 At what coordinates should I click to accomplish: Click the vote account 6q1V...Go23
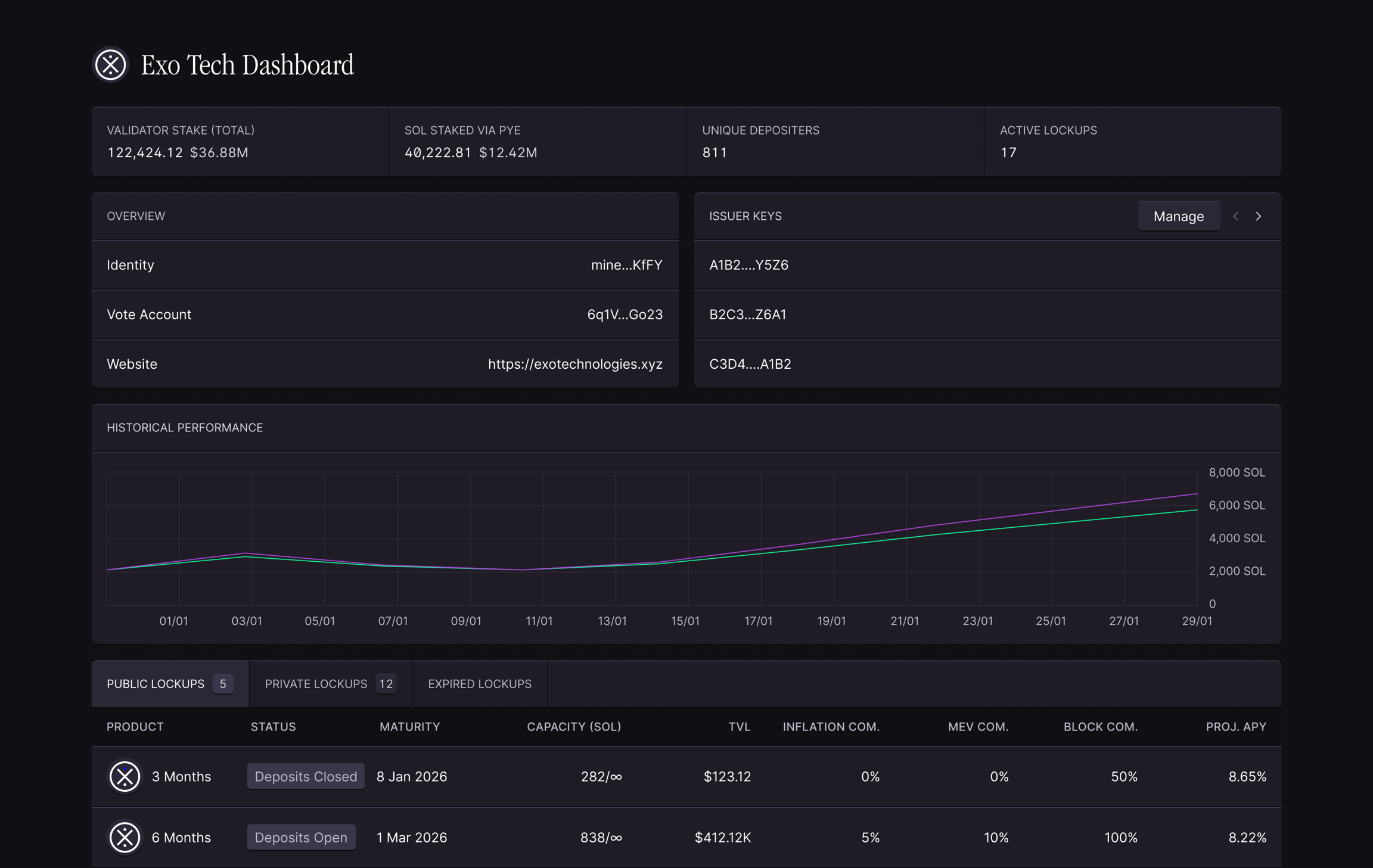pos(625,315)
